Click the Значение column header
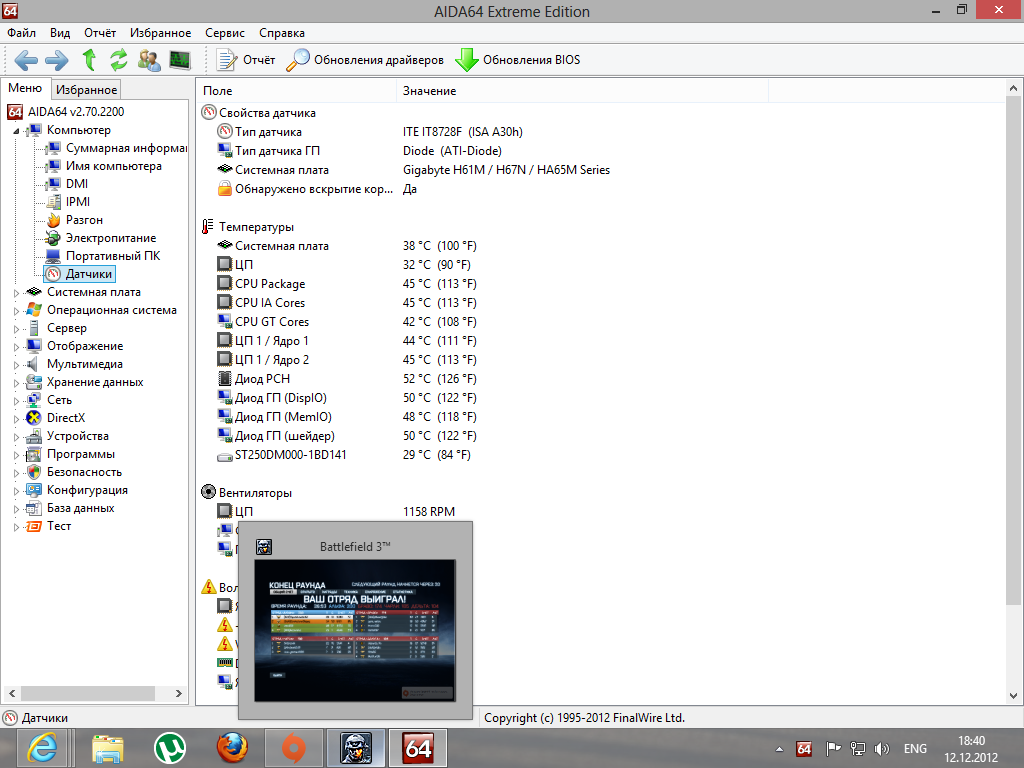Screen dimensions: 1024x768 [x=582, y=91]
